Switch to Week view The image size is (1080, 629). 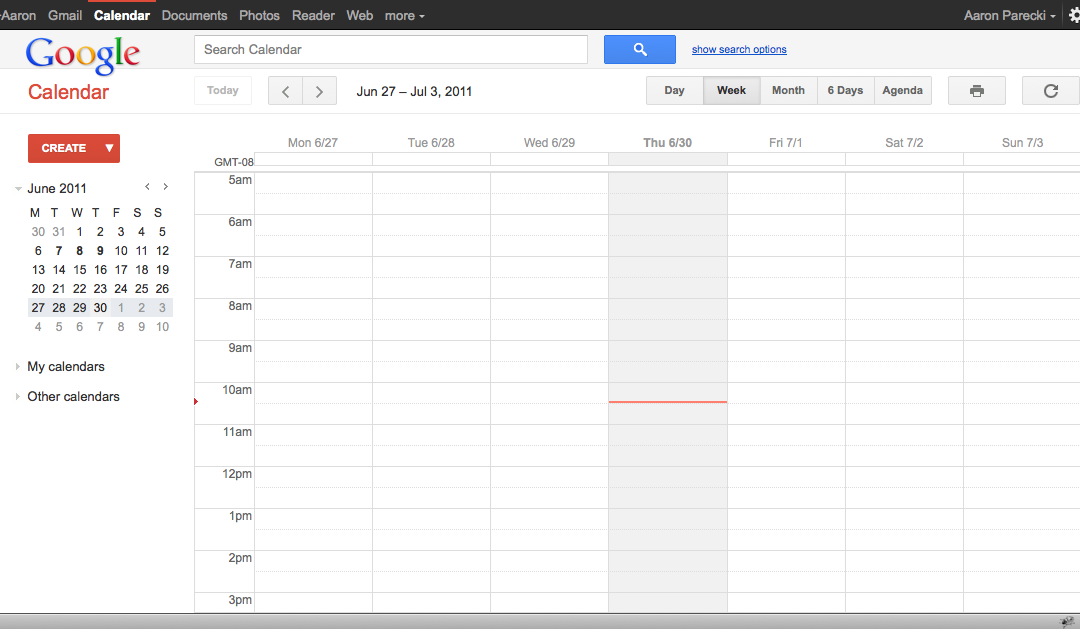tap(731, 90)
